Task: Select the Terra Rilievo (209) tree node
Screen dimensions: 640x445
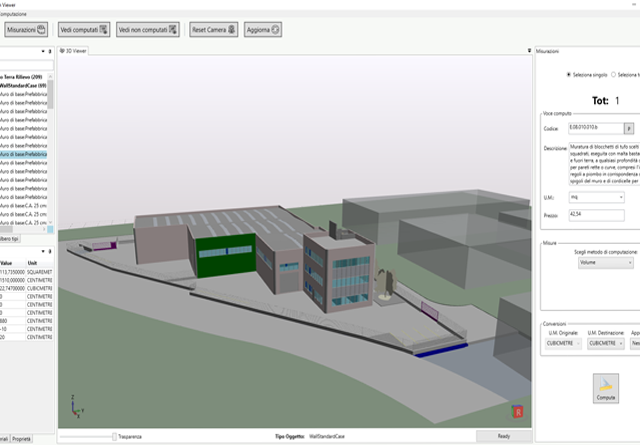Action: pos(21,77)
